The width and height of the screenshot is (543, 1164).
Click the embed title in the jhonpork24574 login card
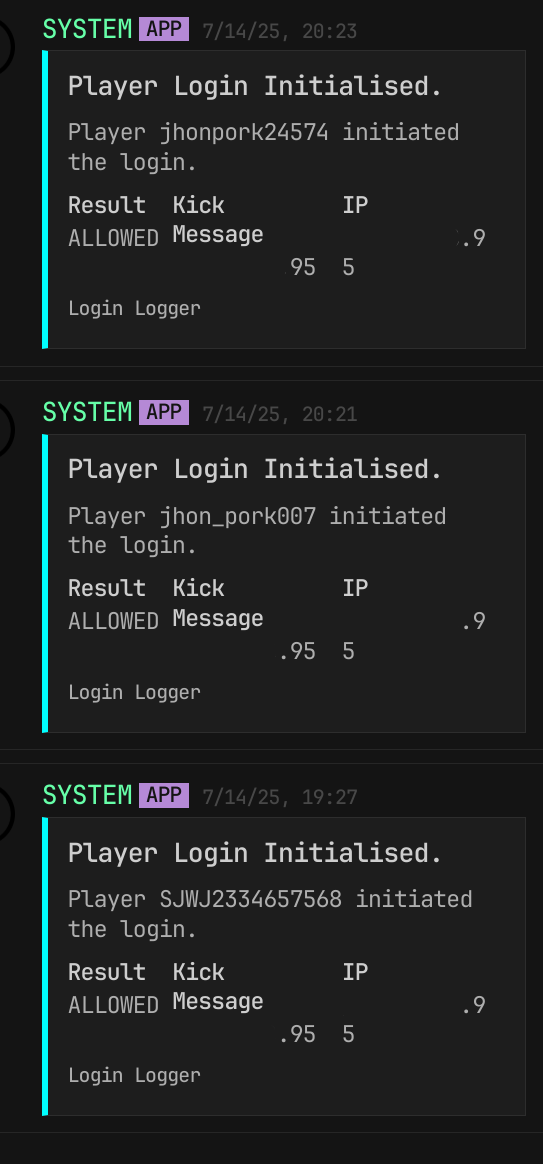coord(255,86)
